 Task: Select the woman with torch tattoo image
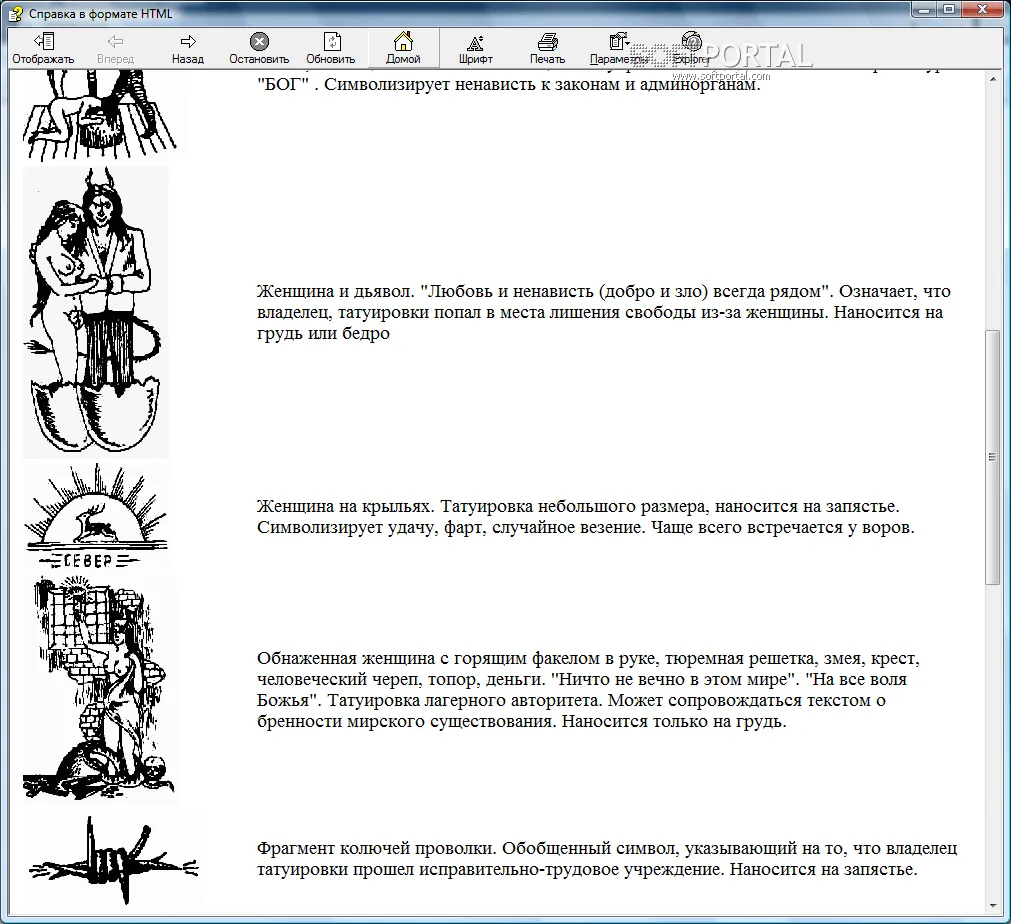tap(99, 689)
